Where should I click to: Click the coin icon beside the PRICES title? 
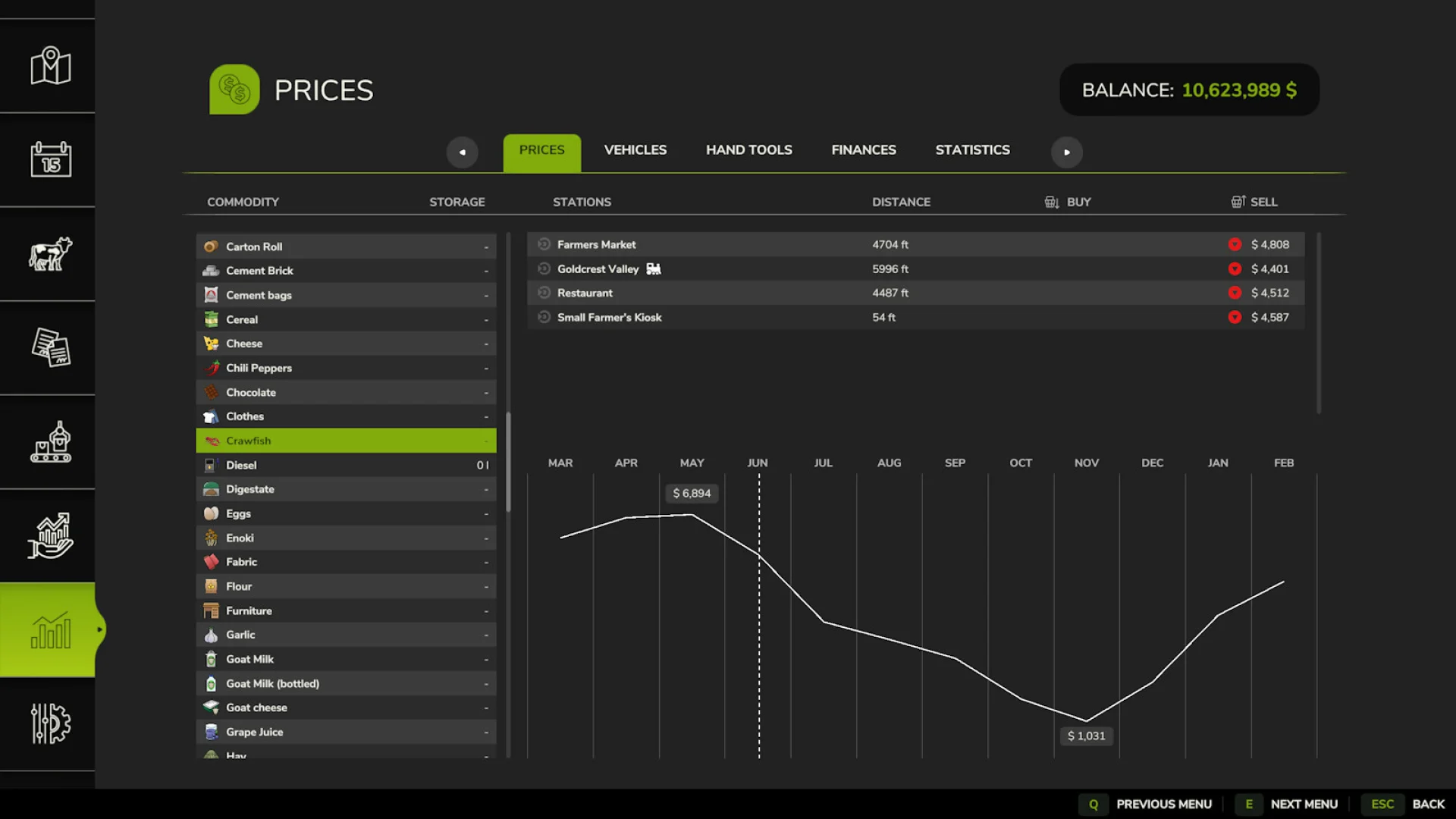tap(234, 89)
